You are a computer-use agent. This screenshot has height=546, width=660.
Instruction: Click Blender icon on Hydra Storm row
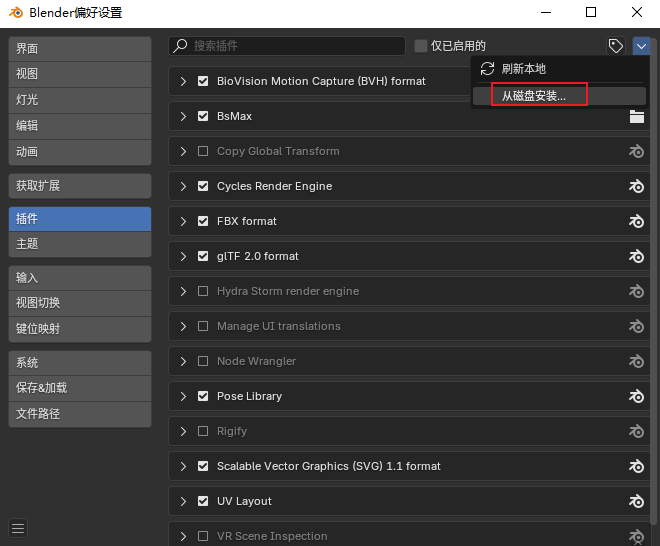[x=636, y=291]
